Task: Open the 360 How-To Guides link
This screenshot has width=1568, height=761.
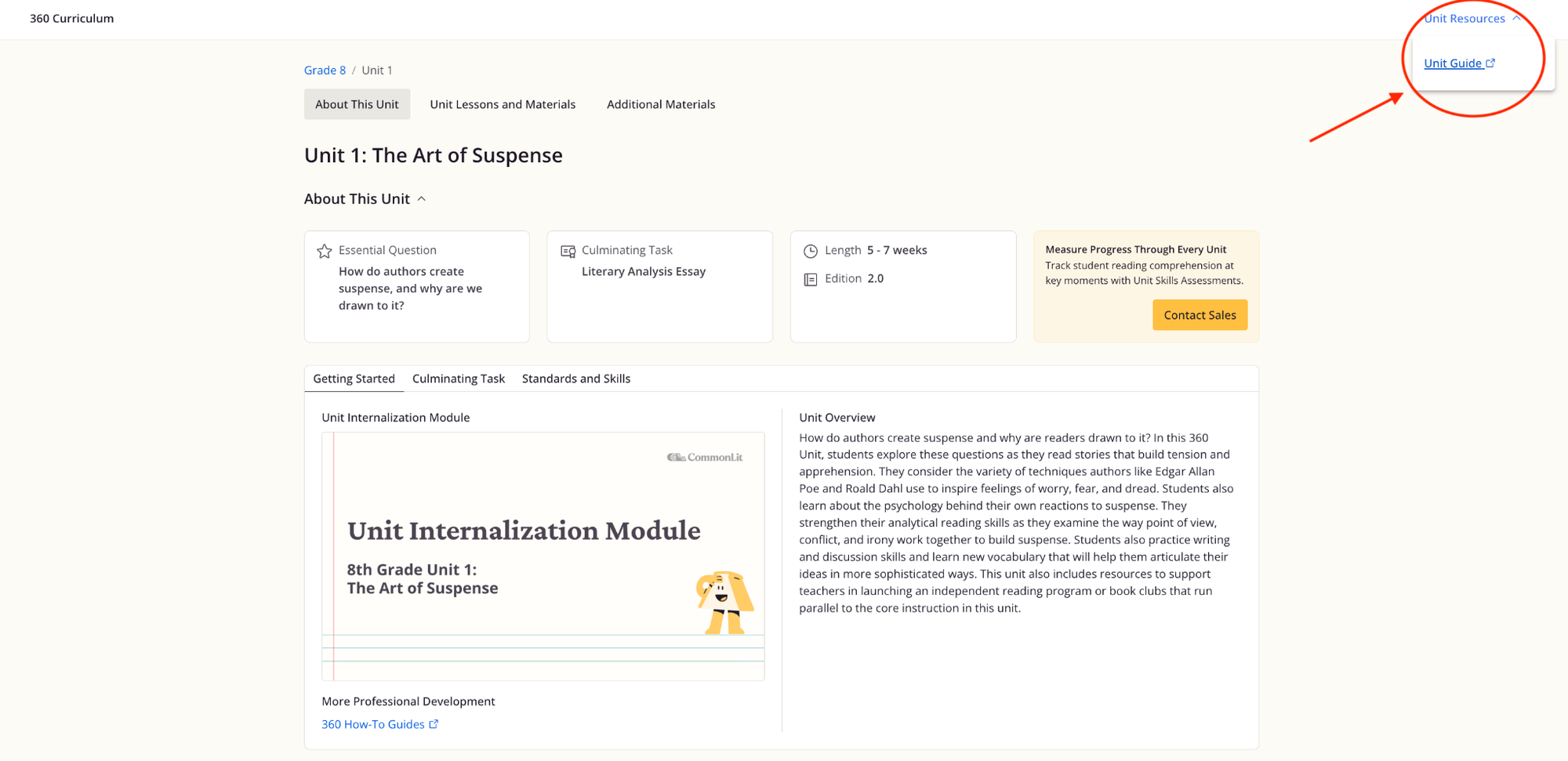Action: coord(373,724)
